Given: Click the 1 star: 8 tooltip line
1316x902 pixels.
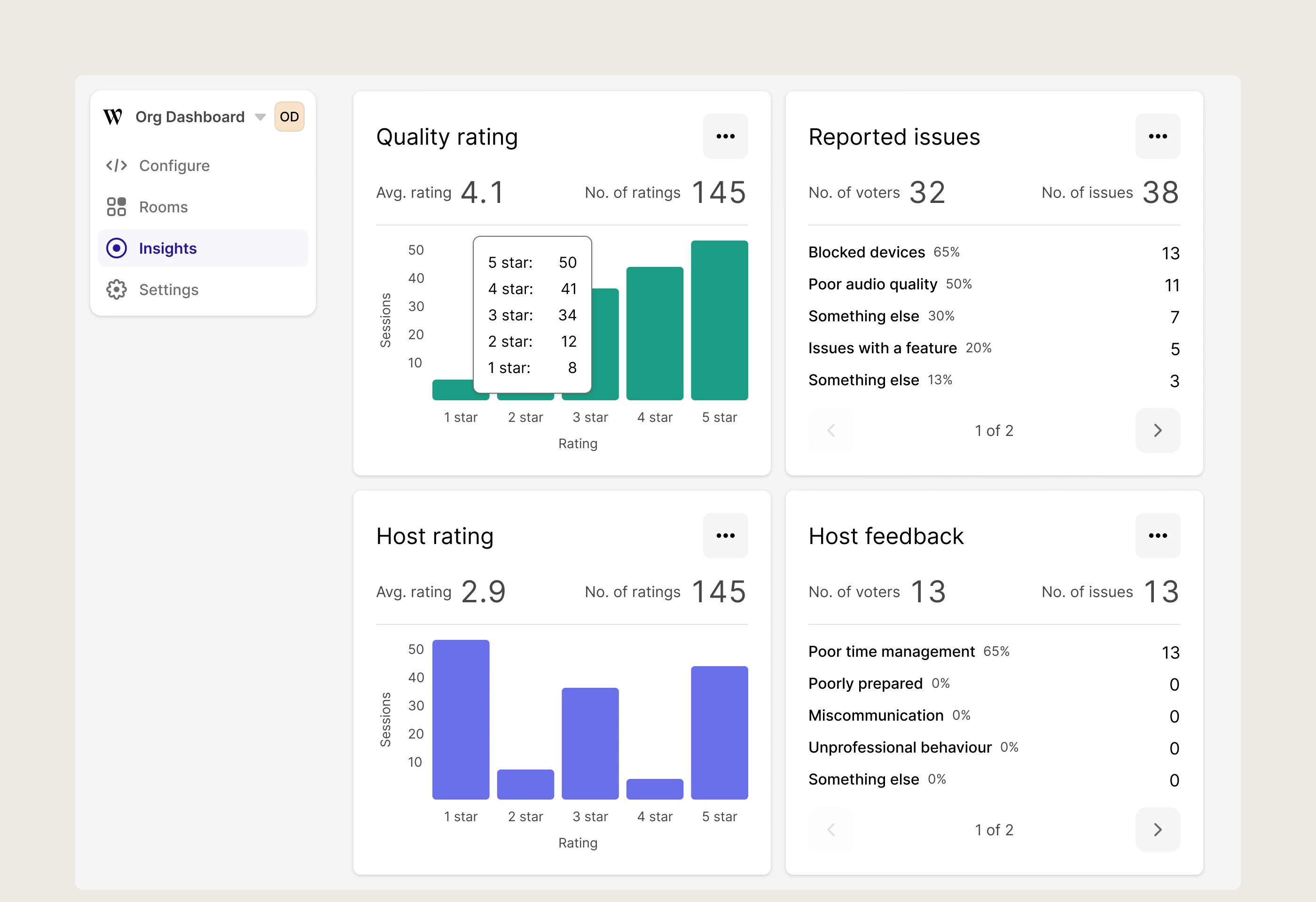Looking at the screenshot, I should [x=533, y=368].
